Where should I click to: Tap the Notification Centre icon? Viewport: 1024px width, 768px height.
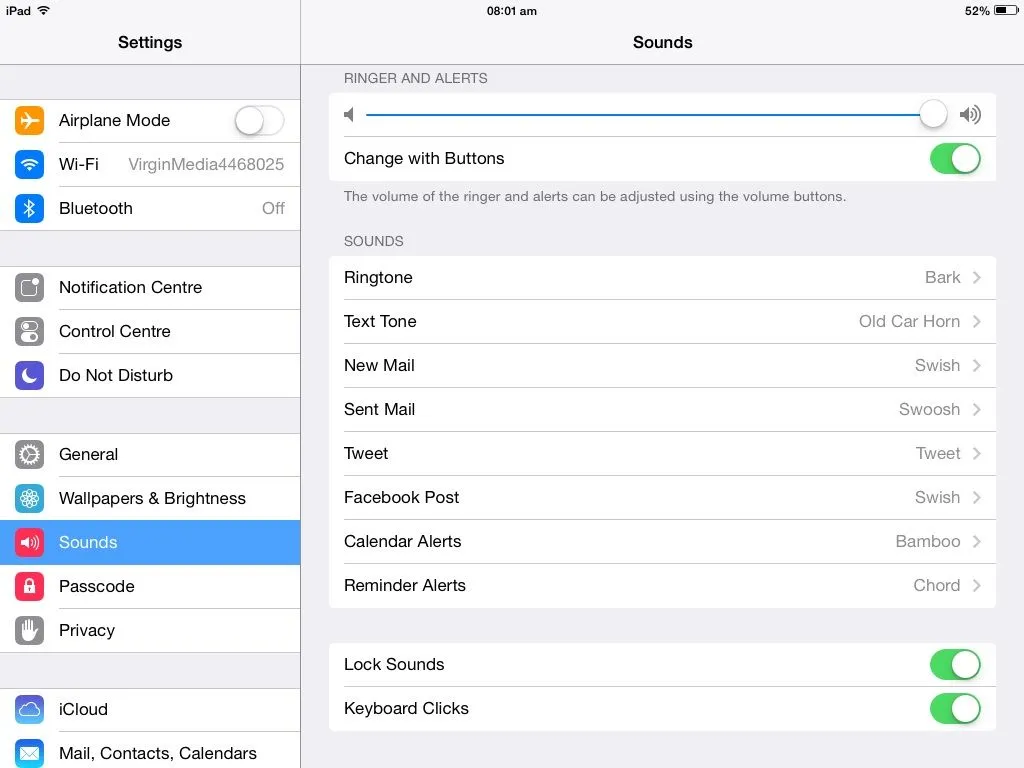click(30, 288)
